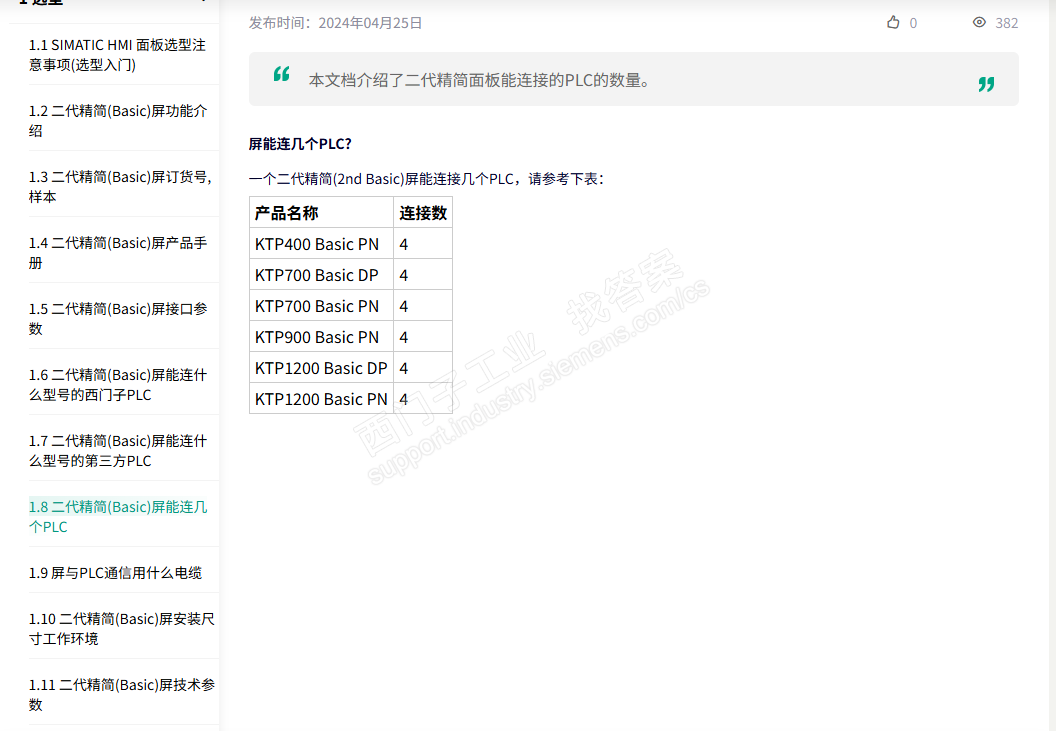Click the thumbs-up like icon
The width and height of the screenshot is (1056, 731).
[x=893, y=22]
